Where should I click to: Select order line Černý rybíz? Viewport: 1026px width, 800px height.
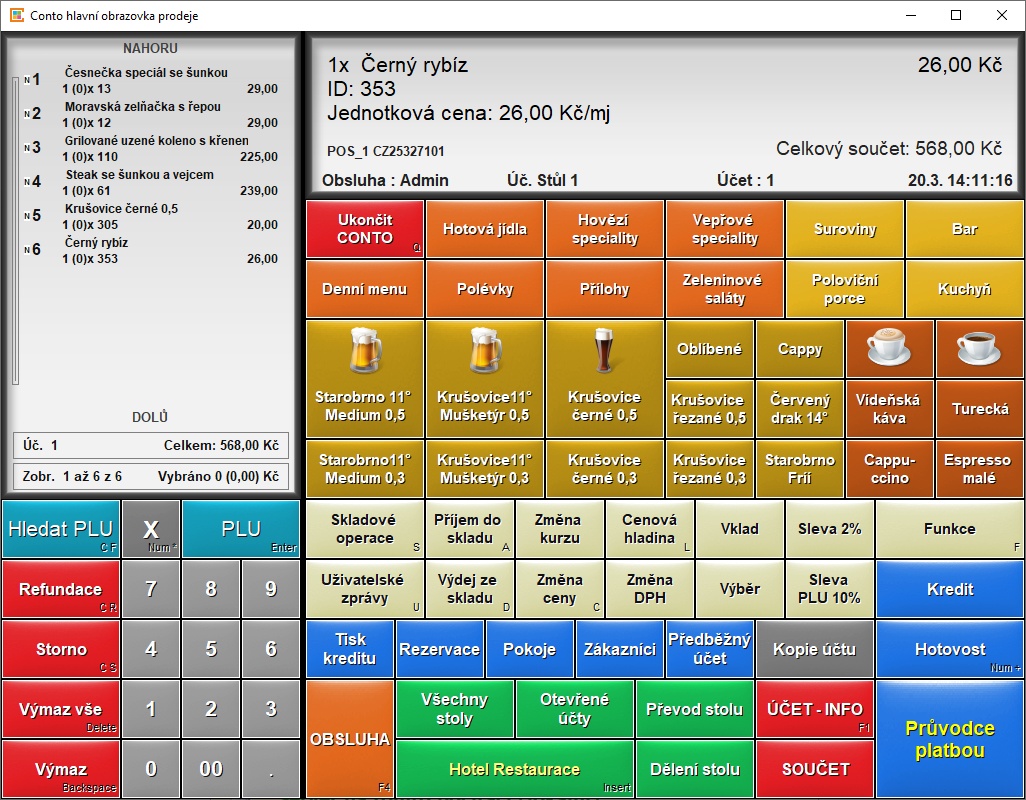[150, 250]
